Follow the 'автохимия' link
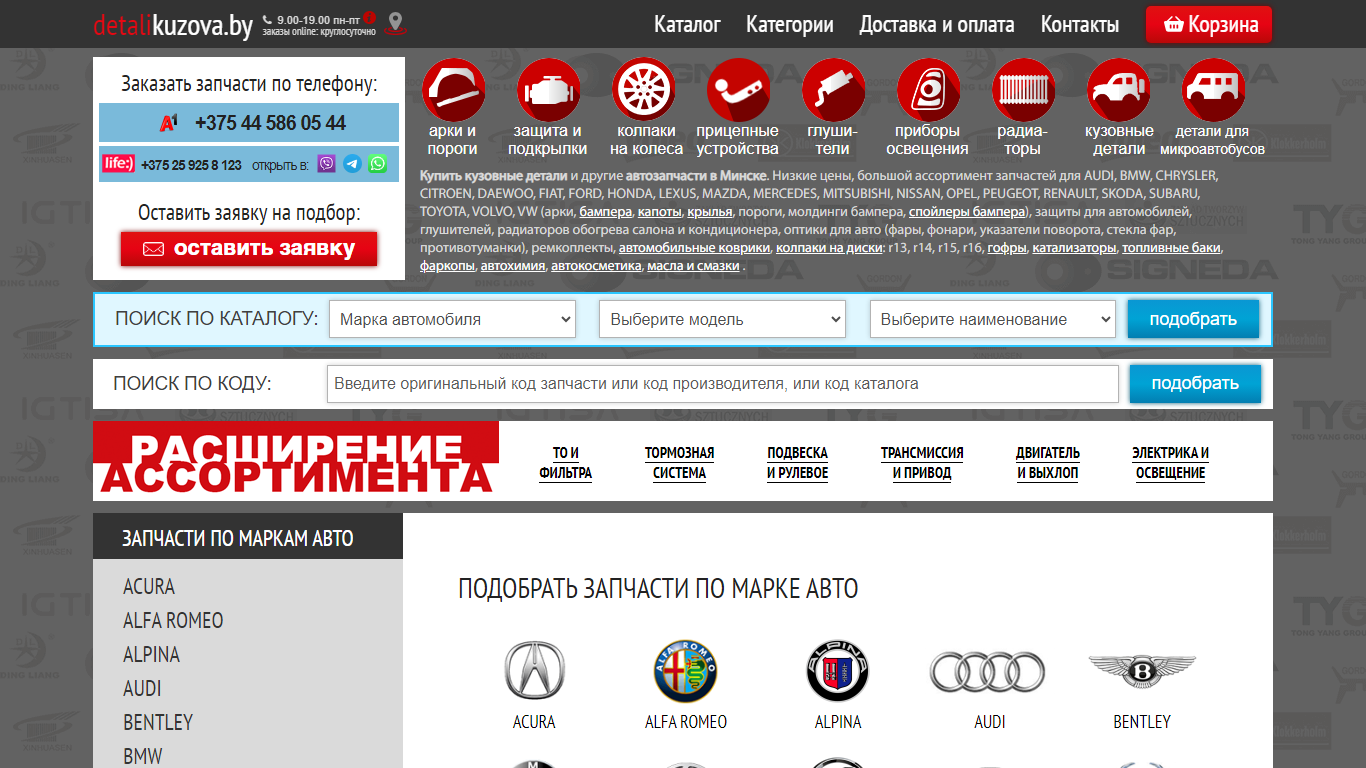1366x768 pixels. tap(513, 266)
